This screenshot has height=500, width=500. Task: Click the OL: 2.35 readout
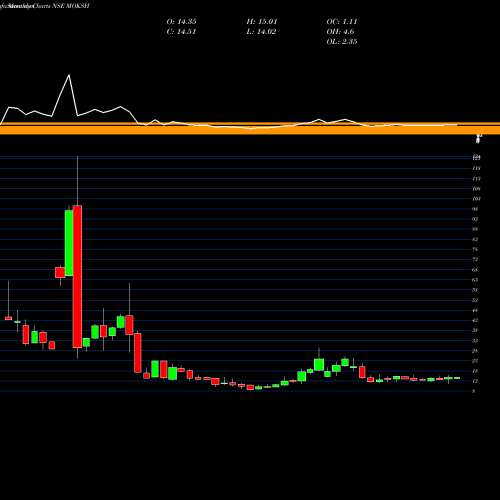coord(342,42)
